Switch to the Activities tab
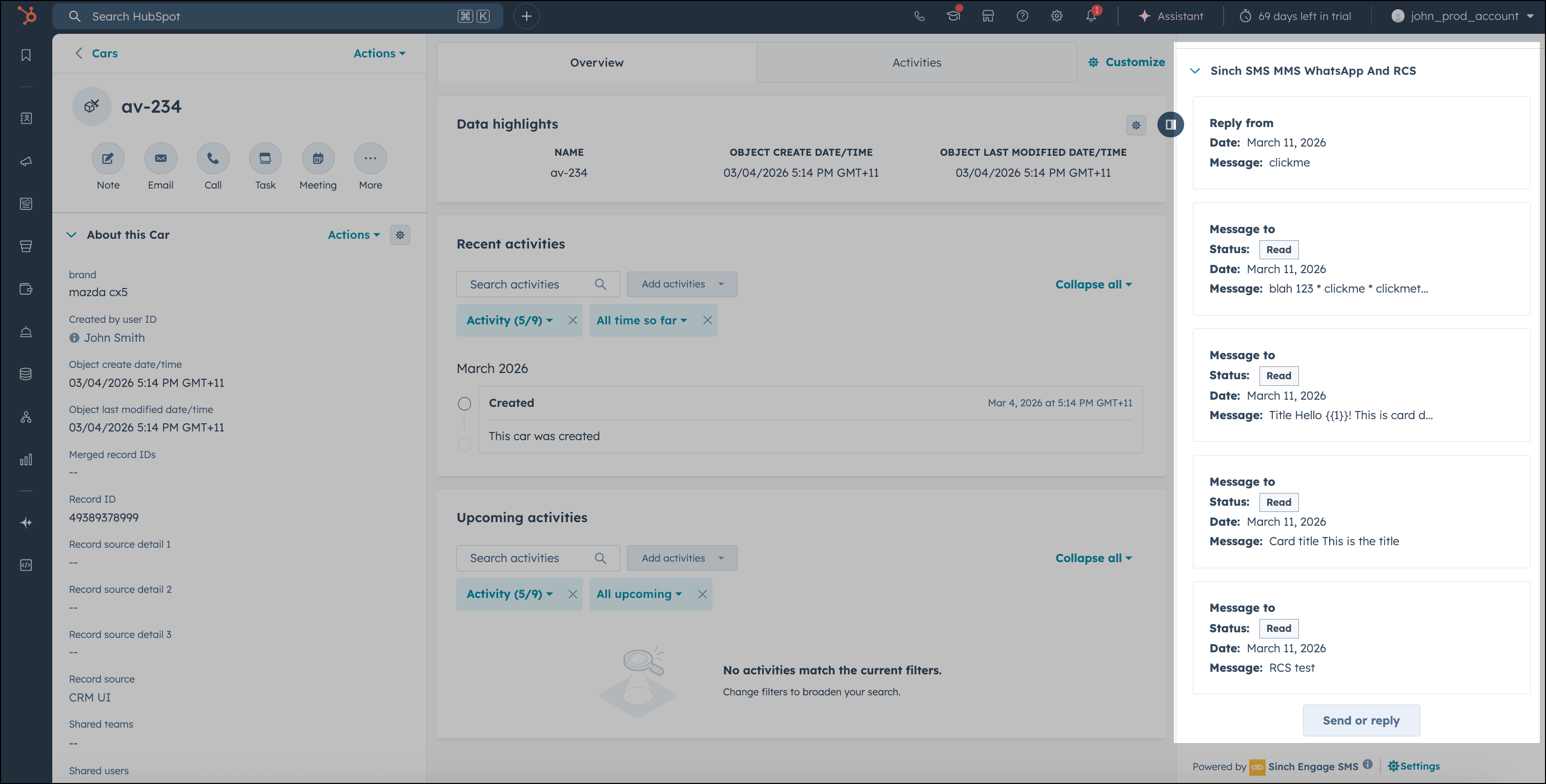Screen dimensions: 1546x784 (917, 63)
